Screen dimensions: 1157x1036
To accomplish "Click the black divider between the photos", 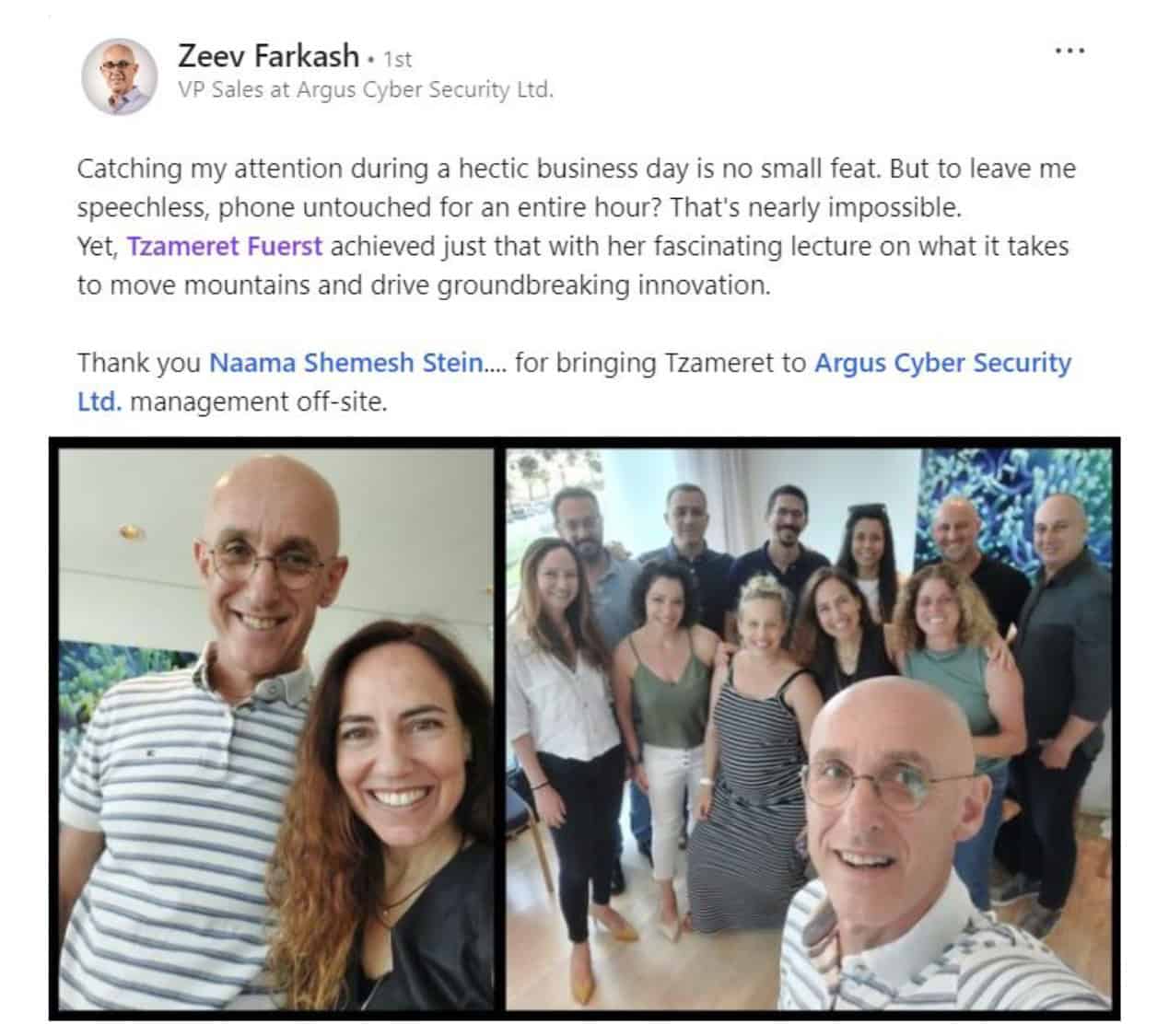I will coord(500,729).
